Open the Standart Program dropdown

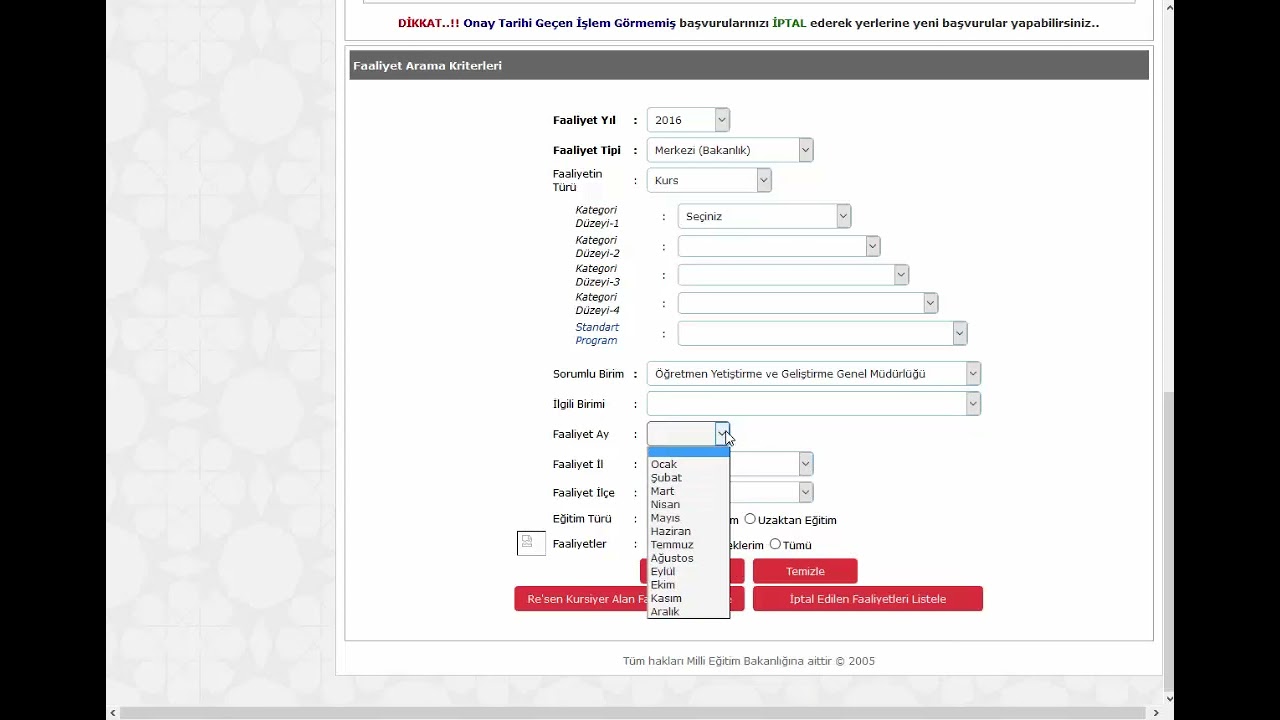pos(822,333)
